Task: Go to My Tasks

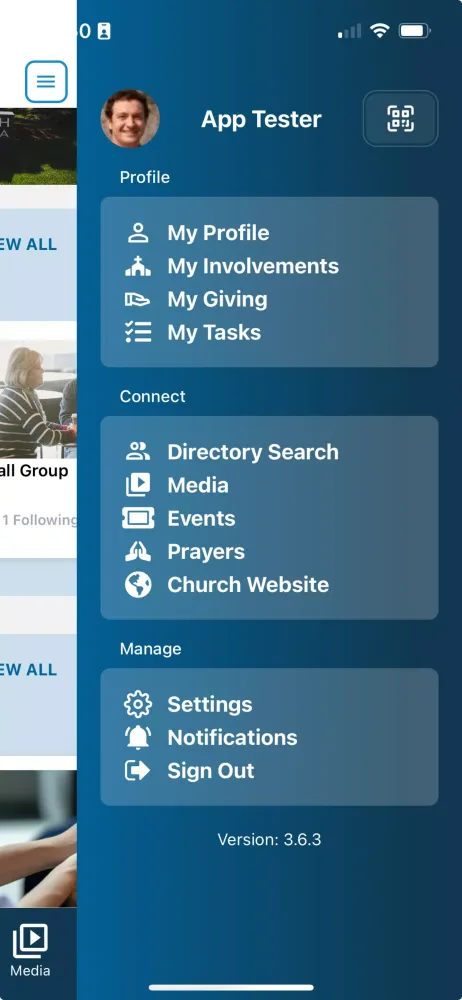Action: point(214,332)
